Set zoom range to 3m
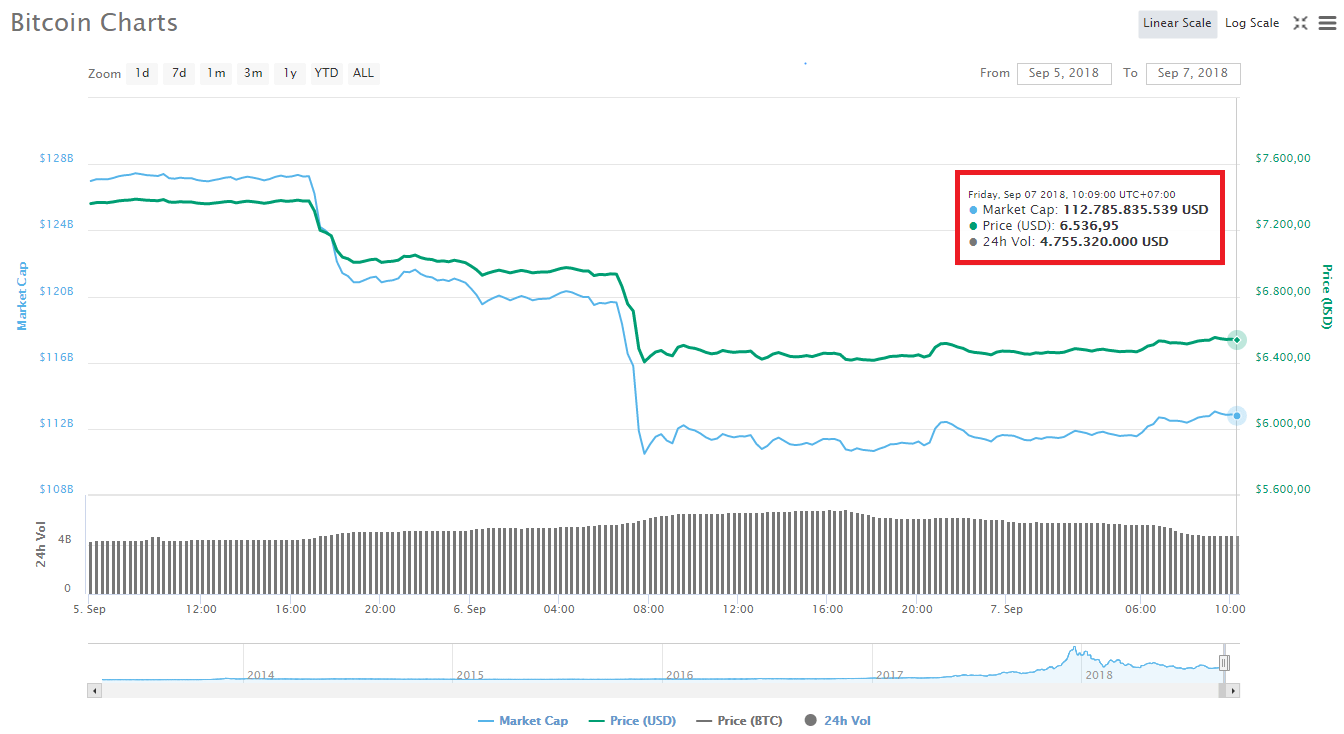1344x734 pixels. tap(253, 73)
